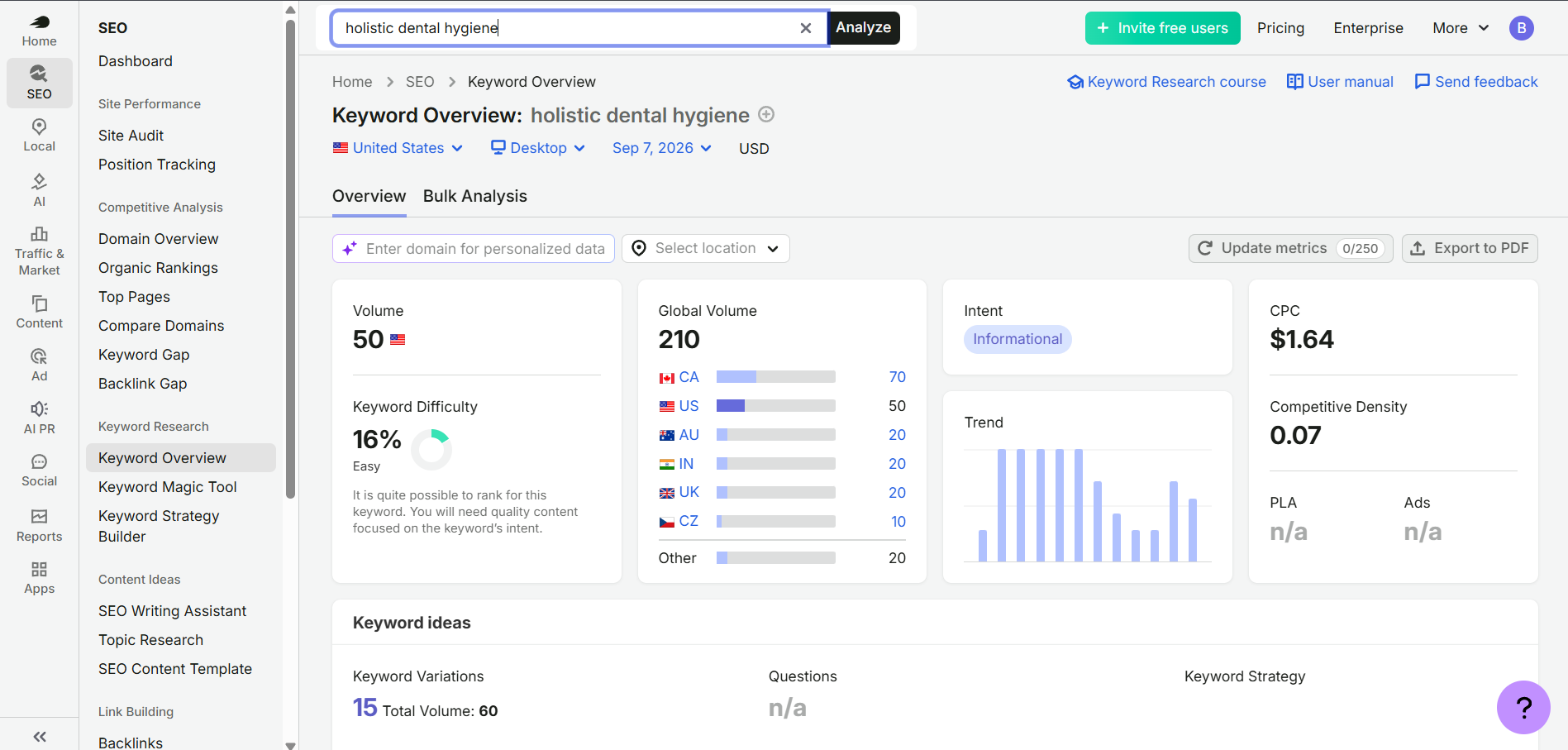Open SEO Content Template in the sidebar

[x=174, y=669]
